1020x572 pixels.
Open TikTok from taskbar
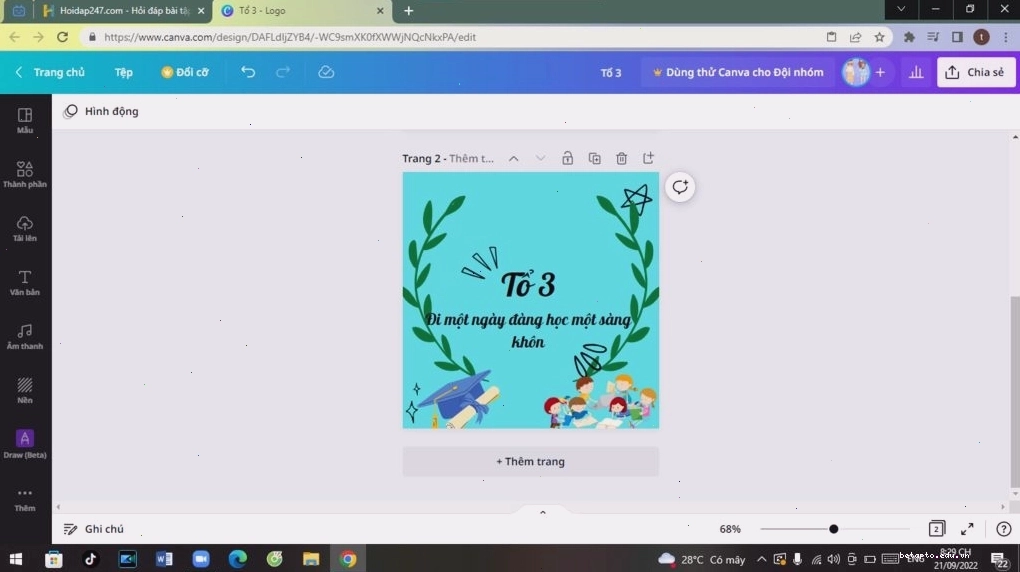tap(90, 559)
